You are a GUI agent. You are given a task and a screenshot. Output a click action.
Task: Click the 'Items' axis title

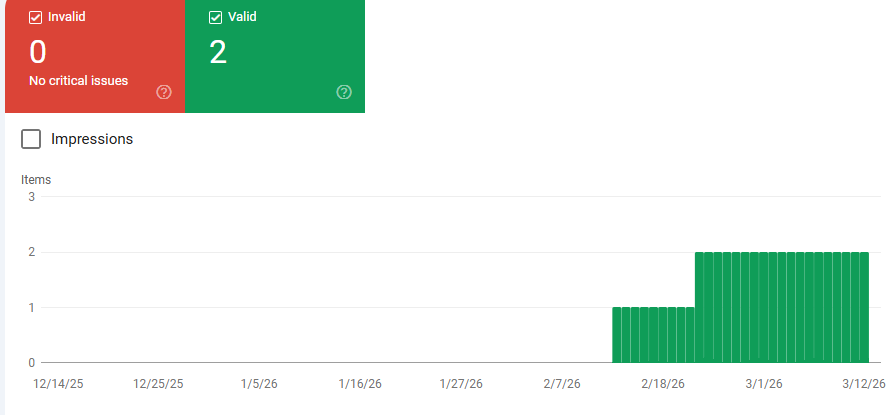[x=36, y=180]
